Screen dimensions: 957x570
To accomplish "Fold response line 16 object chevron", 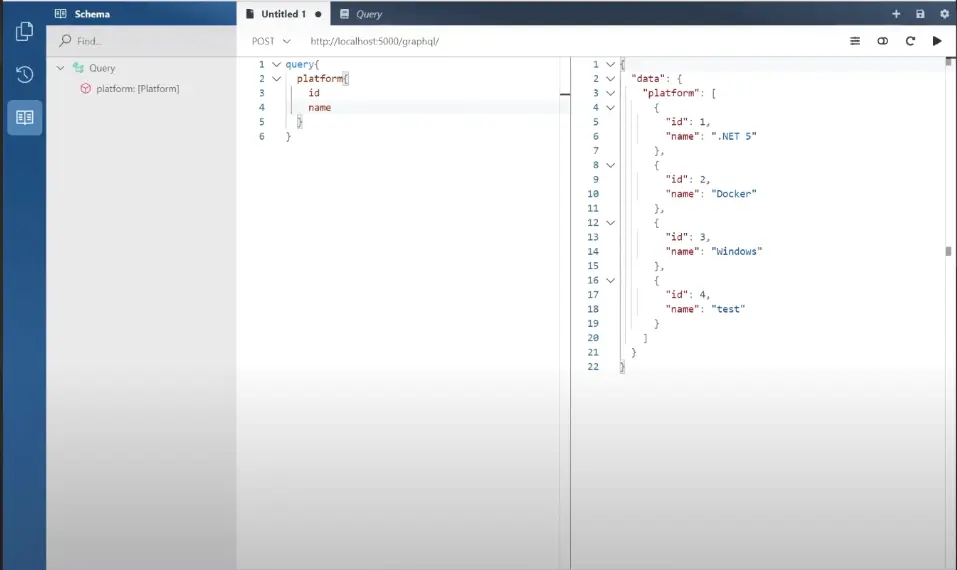I will point(610,280).
